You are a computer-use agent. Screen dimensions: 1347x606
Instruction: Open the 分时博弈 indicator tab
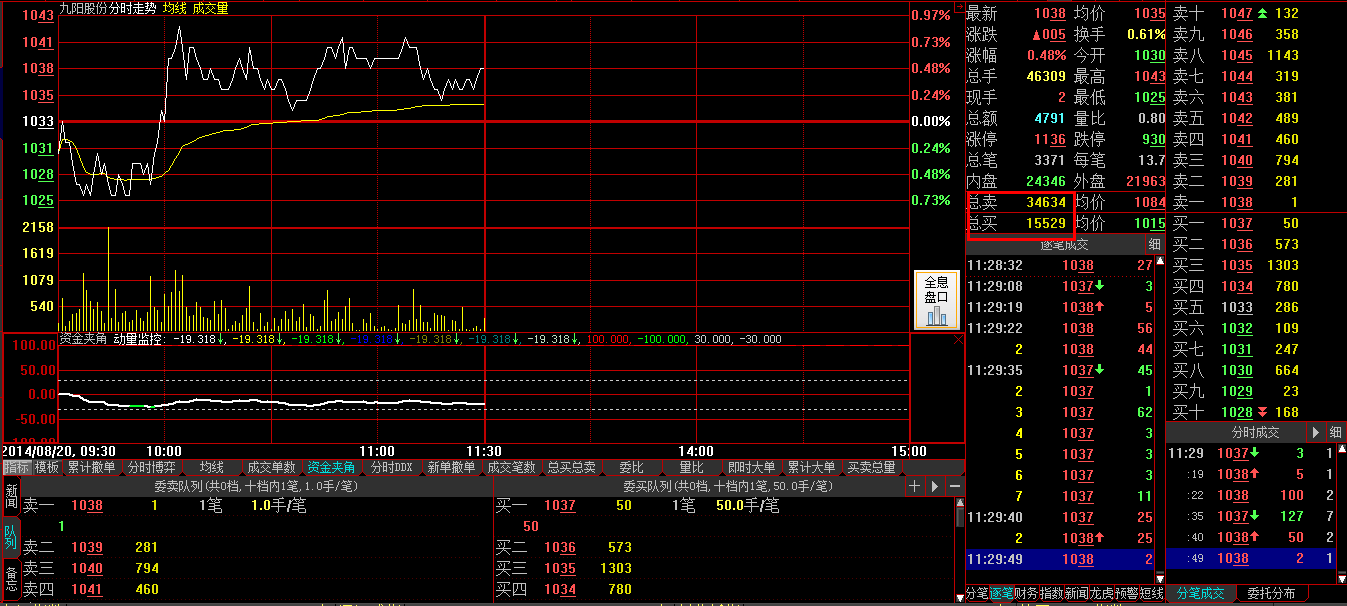(151, 467)
